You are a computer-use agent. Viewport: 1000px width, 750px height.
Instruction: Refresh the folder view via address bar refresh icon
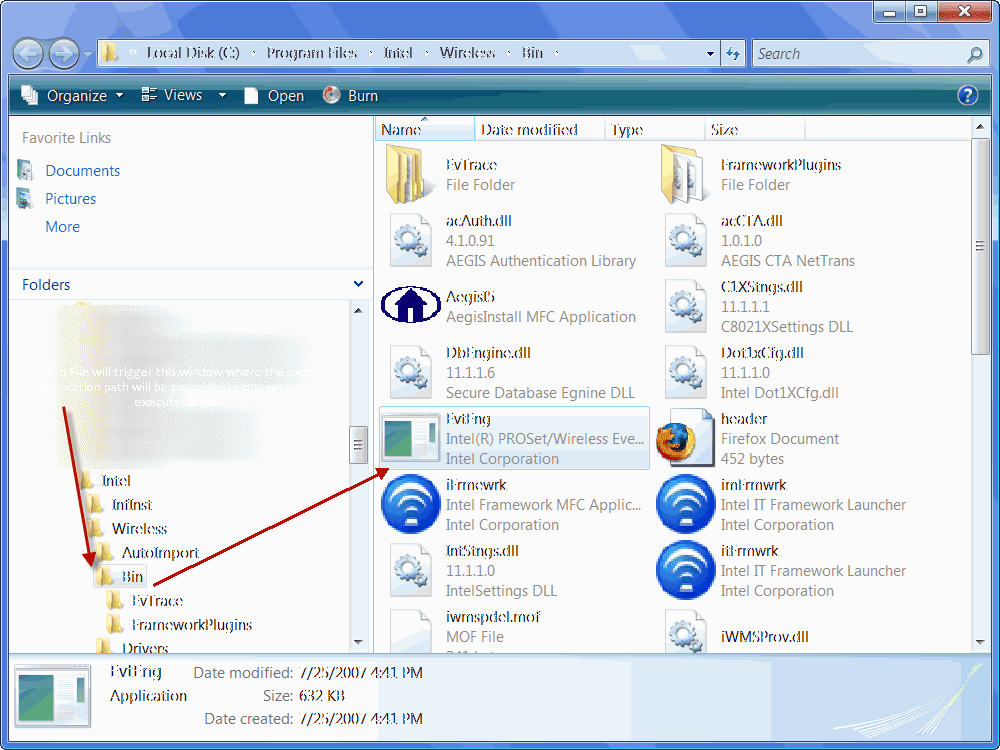733,54
